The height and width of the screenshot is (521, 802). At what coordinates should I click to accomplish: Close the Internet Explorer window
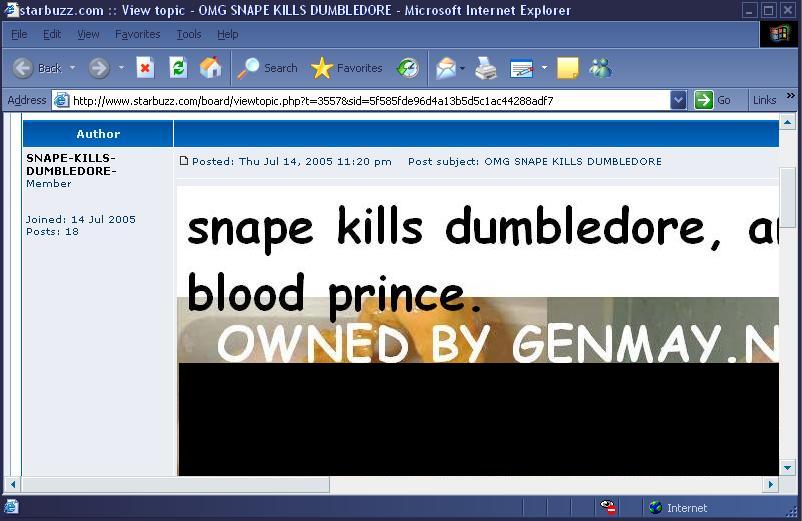point(788,10)
